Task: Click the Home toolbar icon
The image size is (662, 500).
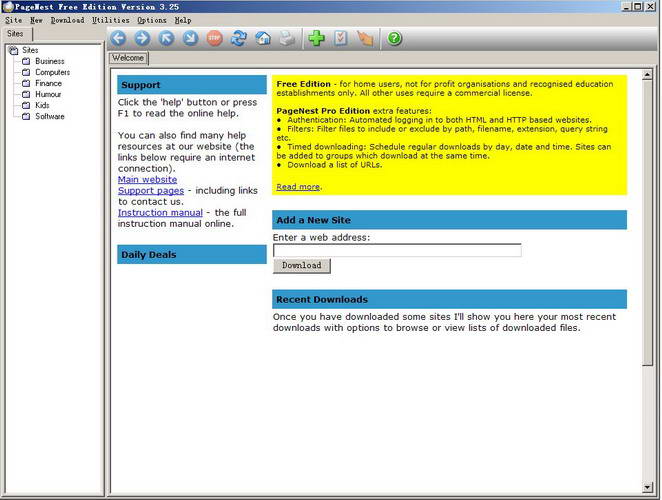Action: 263,38
